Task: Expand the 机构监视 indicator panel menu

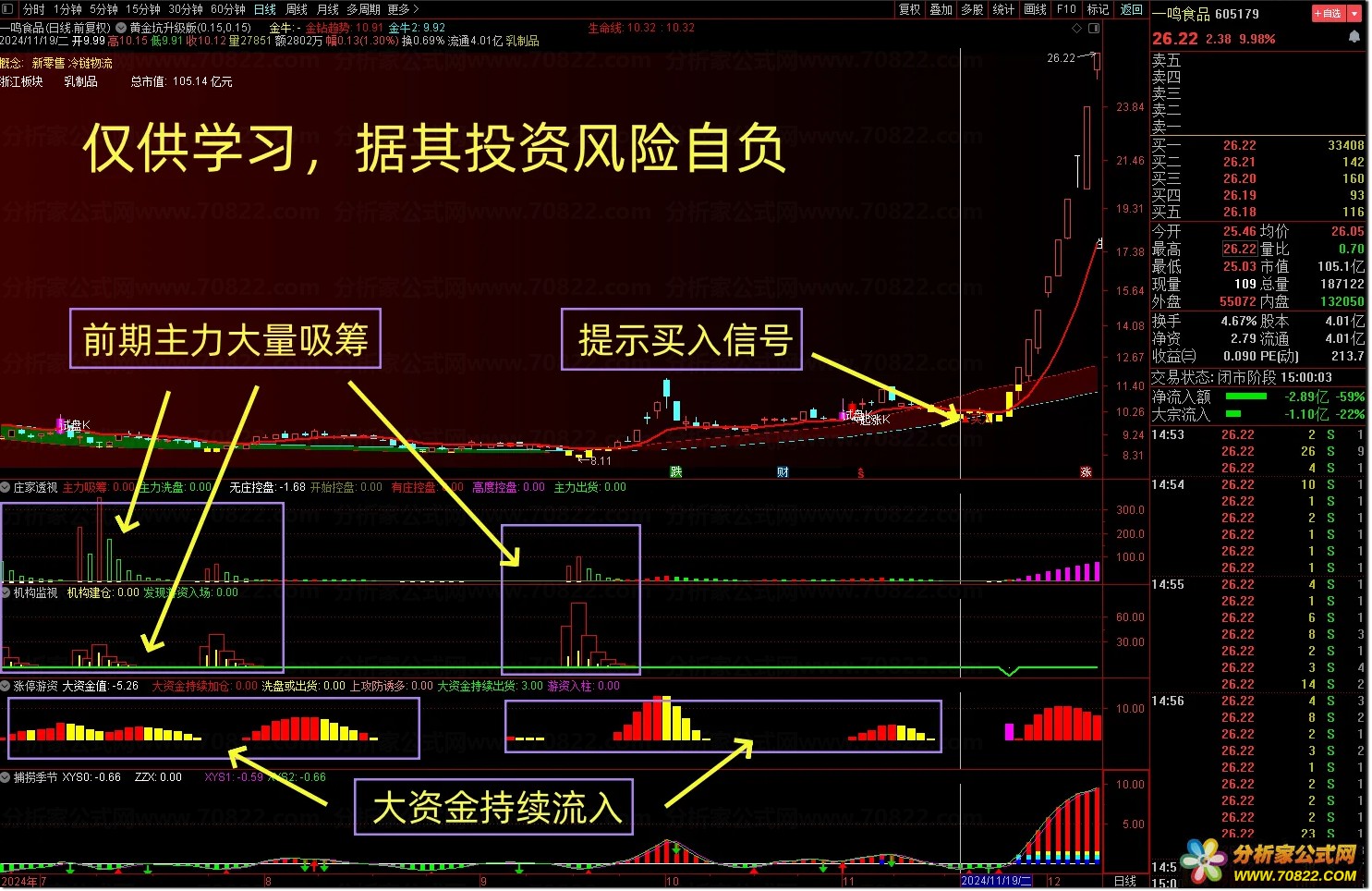Action: 6,592
